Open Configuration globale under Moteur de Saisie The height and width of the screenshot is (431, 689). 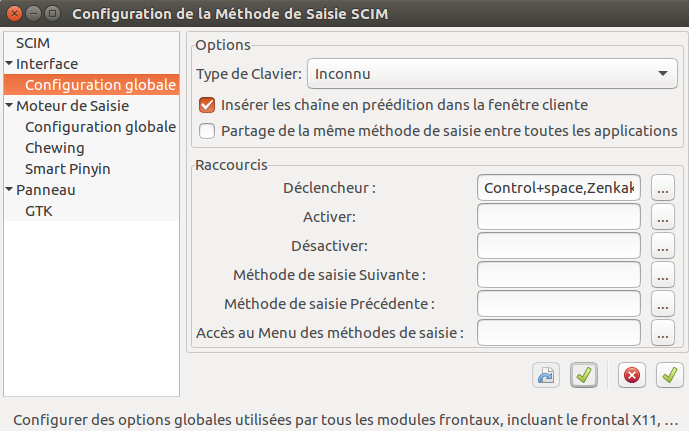[100, 127]
